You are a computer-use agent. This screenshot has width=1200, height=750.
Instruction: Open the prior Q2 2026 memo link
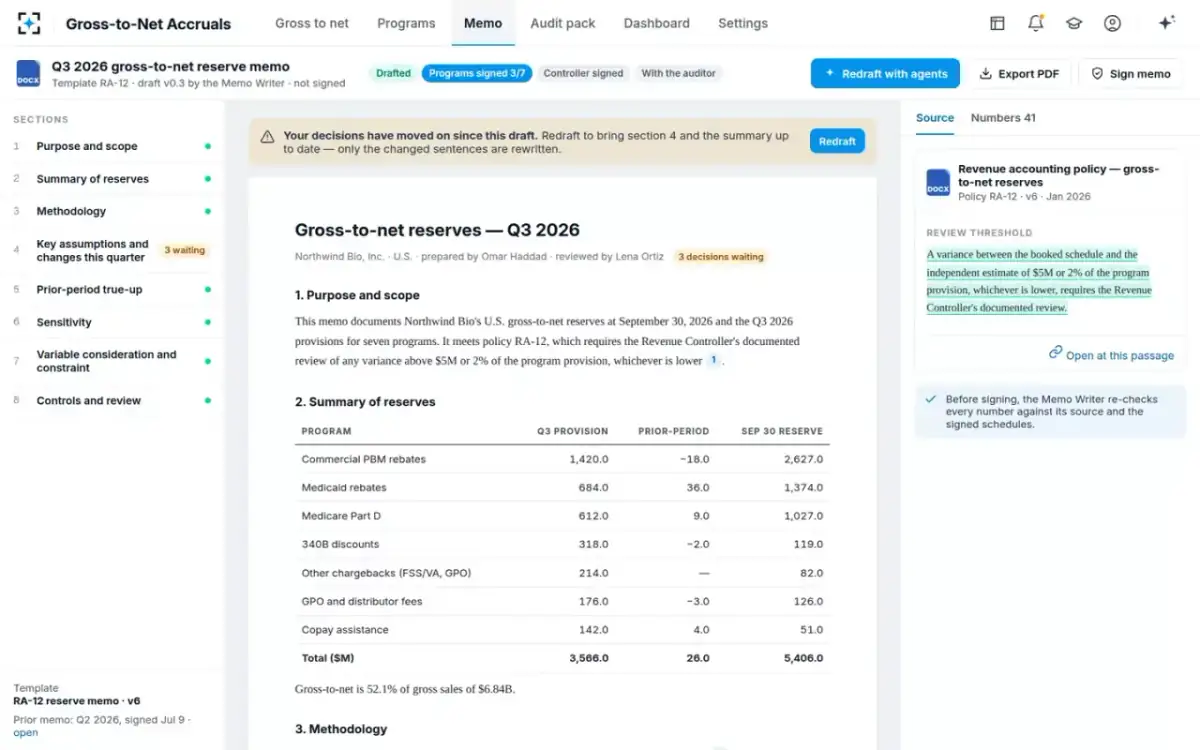(x=26, y=733)
